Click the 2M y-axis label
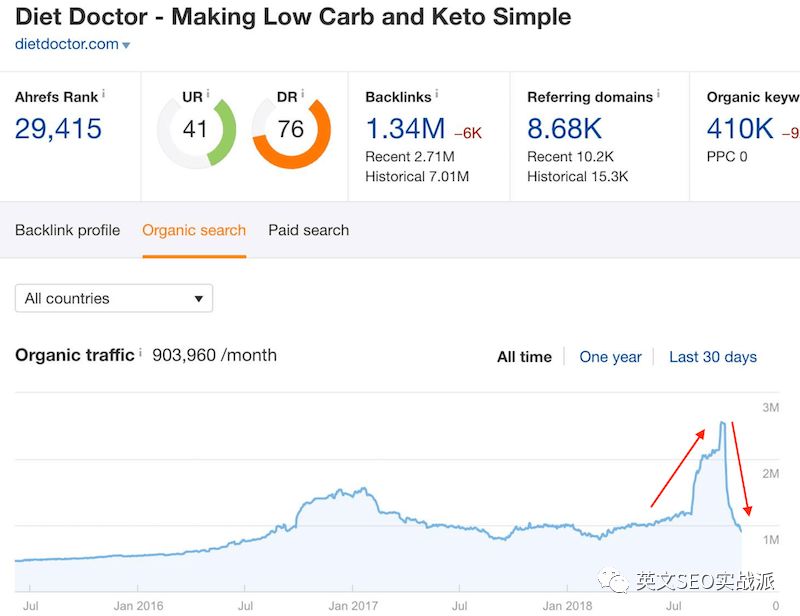The image size is (800, 616). [x=770, y=474]
